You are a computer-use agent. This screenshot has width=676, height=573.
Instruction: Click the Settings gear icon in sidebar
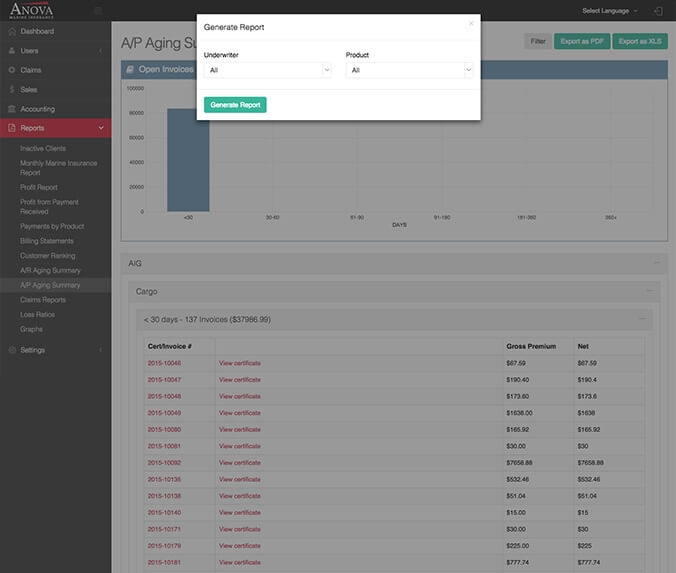[x=11, y=350]
